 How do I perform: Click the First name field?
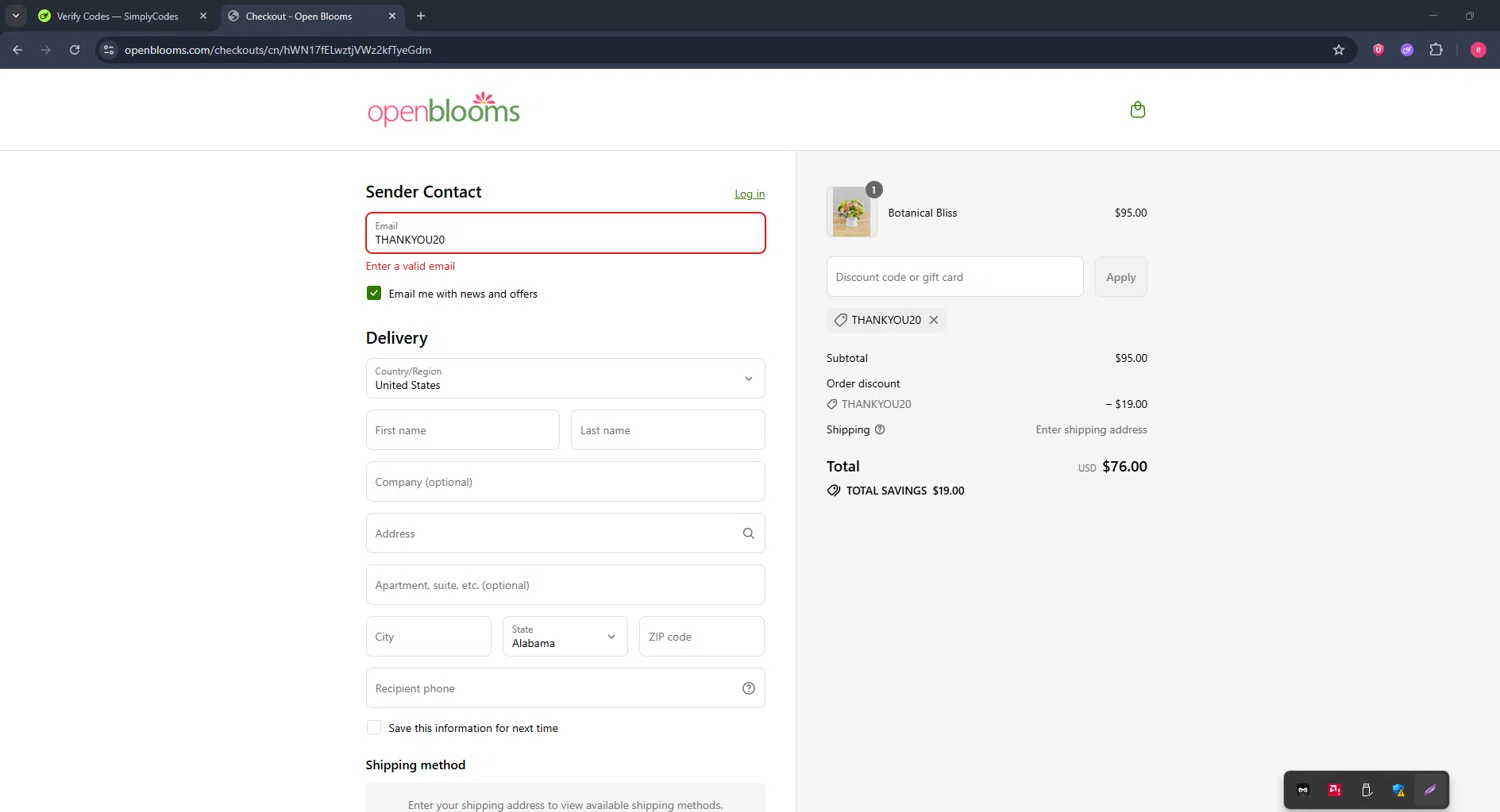click(x=463, y=430)
